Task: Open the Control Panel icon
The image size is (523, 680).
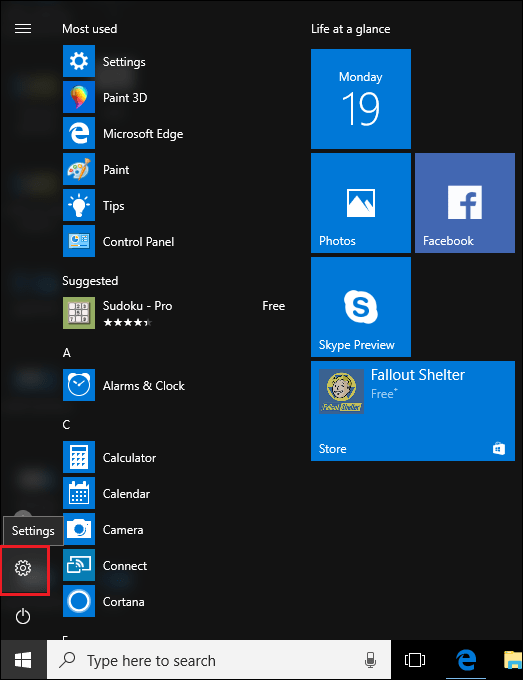Action: (79, 241)
